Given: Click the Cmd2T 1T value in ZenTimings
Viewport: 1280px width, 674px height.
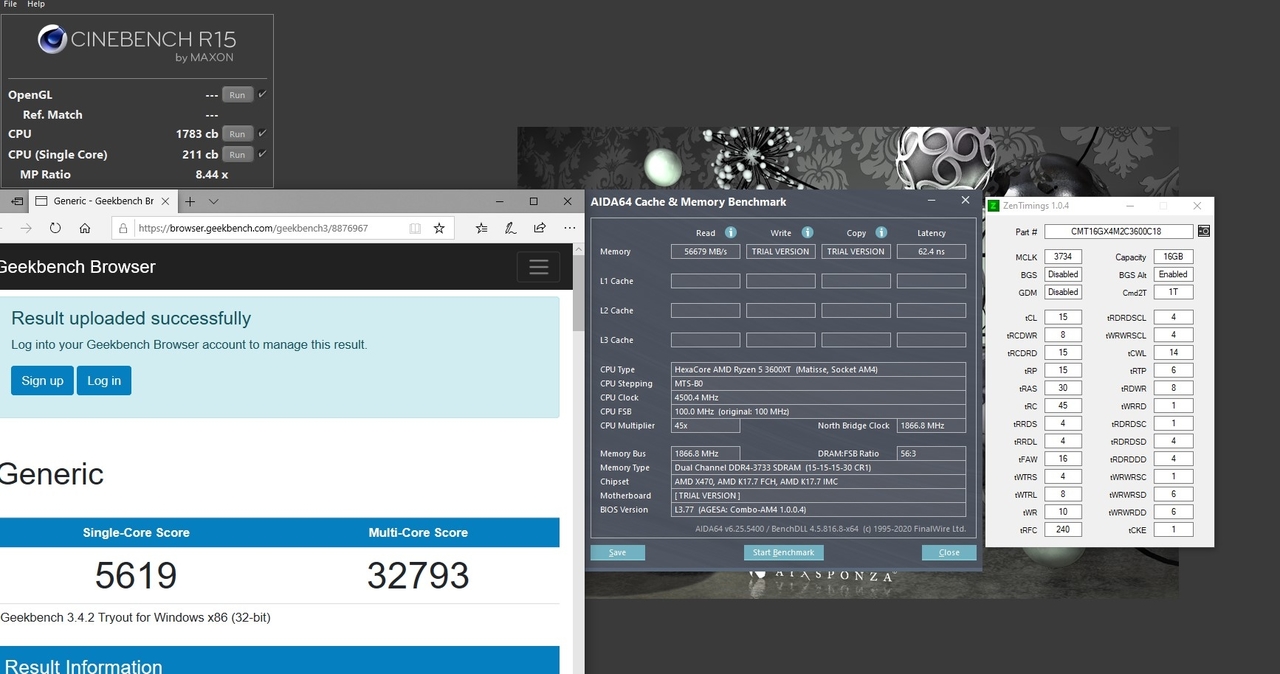Looking at the screenshot, I should pos(1173,292).
